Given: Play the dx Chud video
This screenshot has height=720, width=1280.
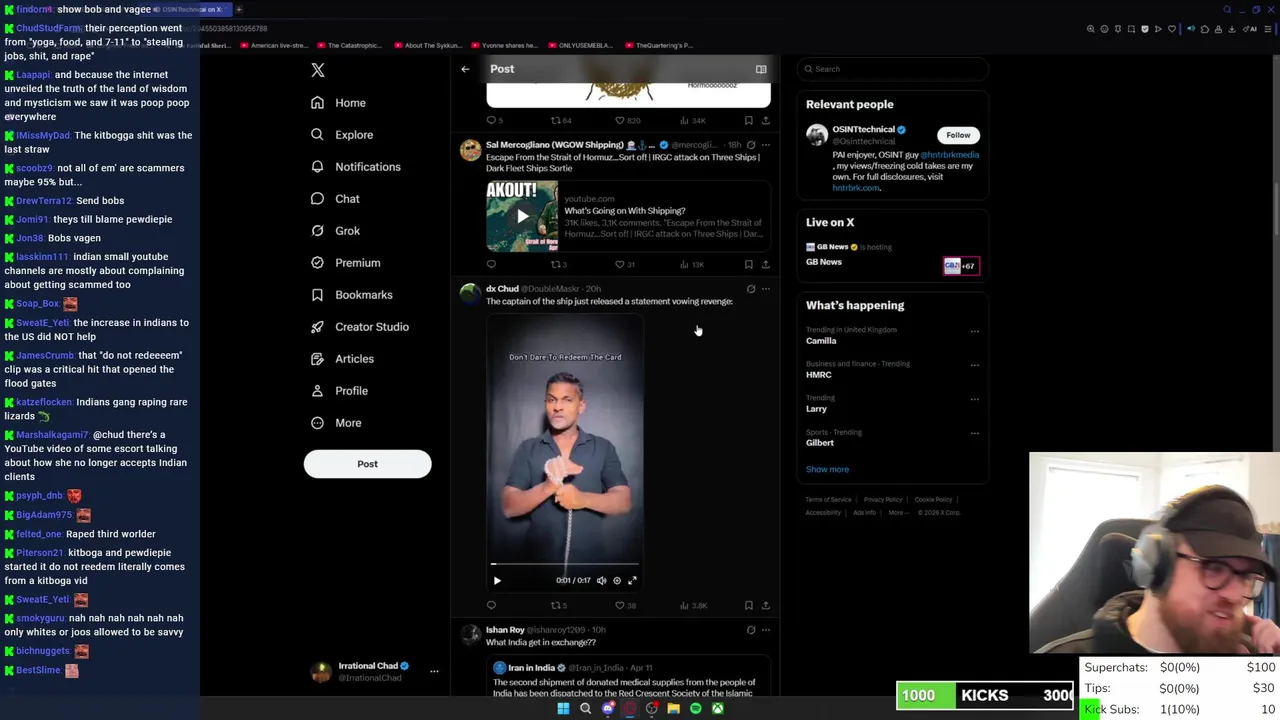Looking at the screenshot, I should tap(497, 580).
